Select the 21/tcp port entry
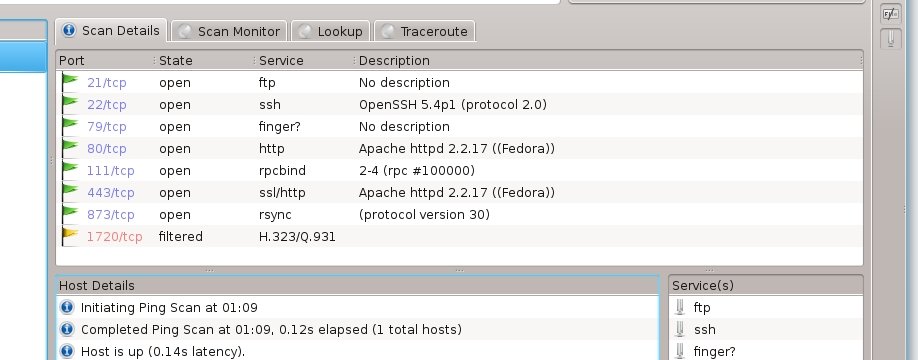Screen dimensions: 918x360 (x=107, y=83)
